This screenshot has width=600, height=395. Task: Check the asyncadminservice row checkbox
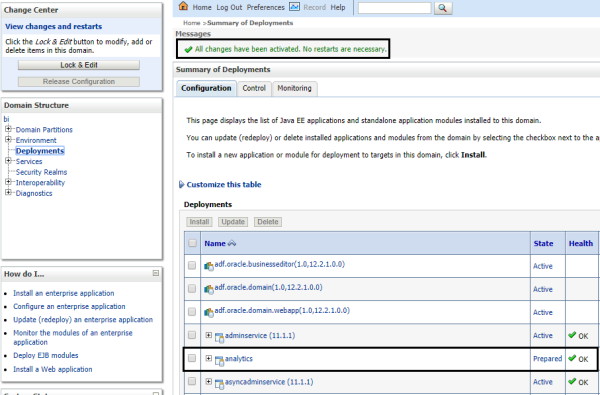coord(192,381)
